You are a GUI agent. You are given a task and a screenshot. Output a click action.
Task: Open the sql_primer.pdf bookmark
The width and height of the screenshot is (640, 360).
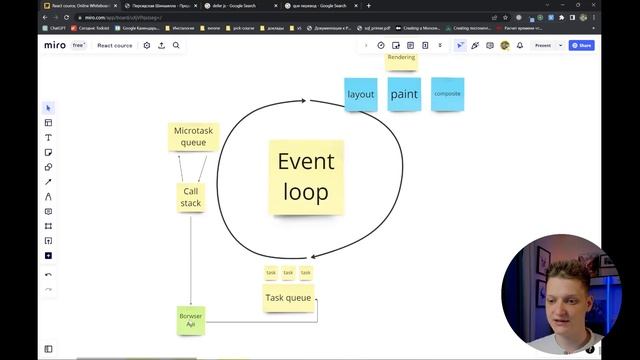coord(373,28)
